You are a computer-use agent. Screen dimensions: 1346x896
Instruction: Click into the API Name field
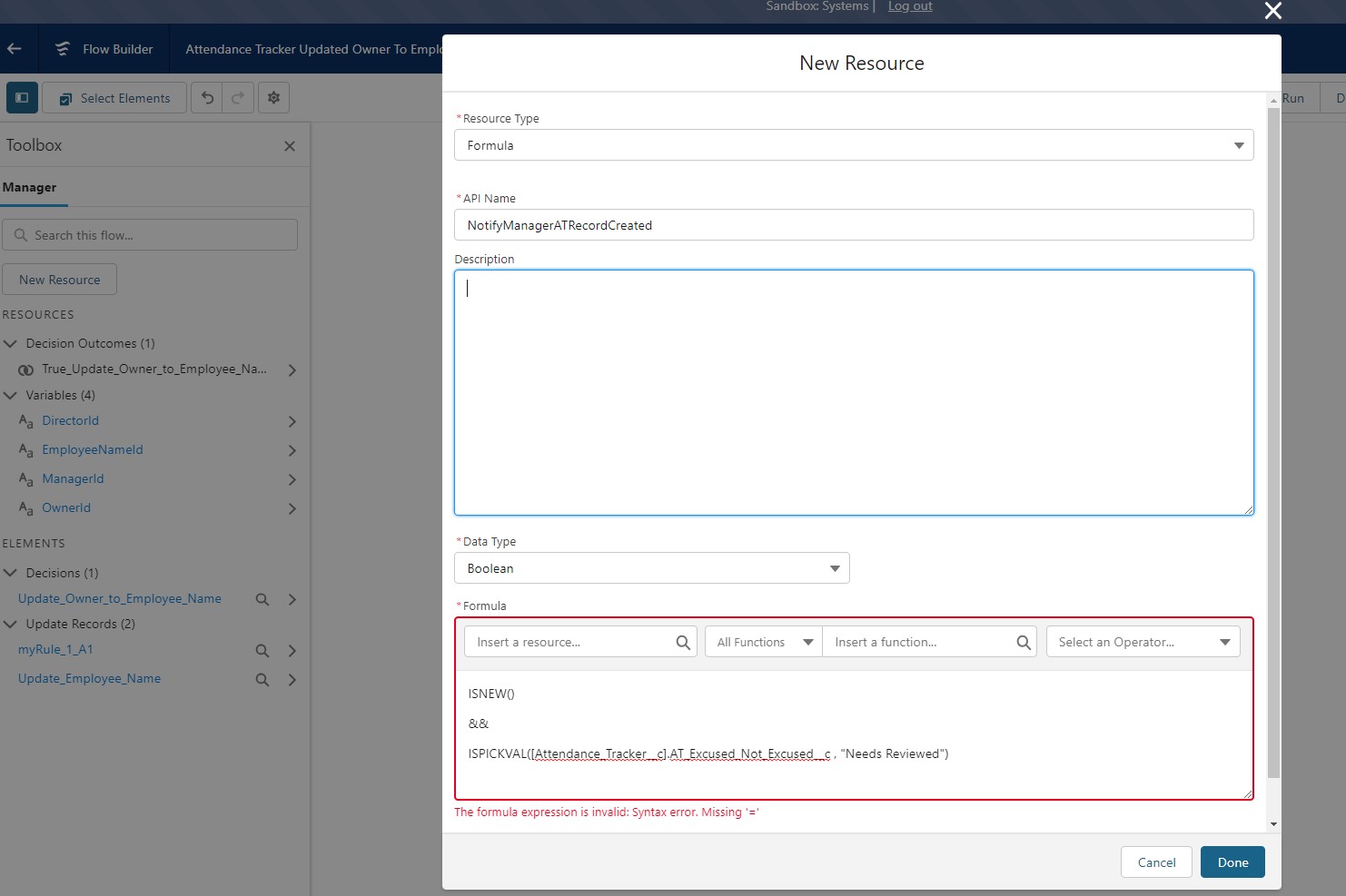[x=853, y=225]
